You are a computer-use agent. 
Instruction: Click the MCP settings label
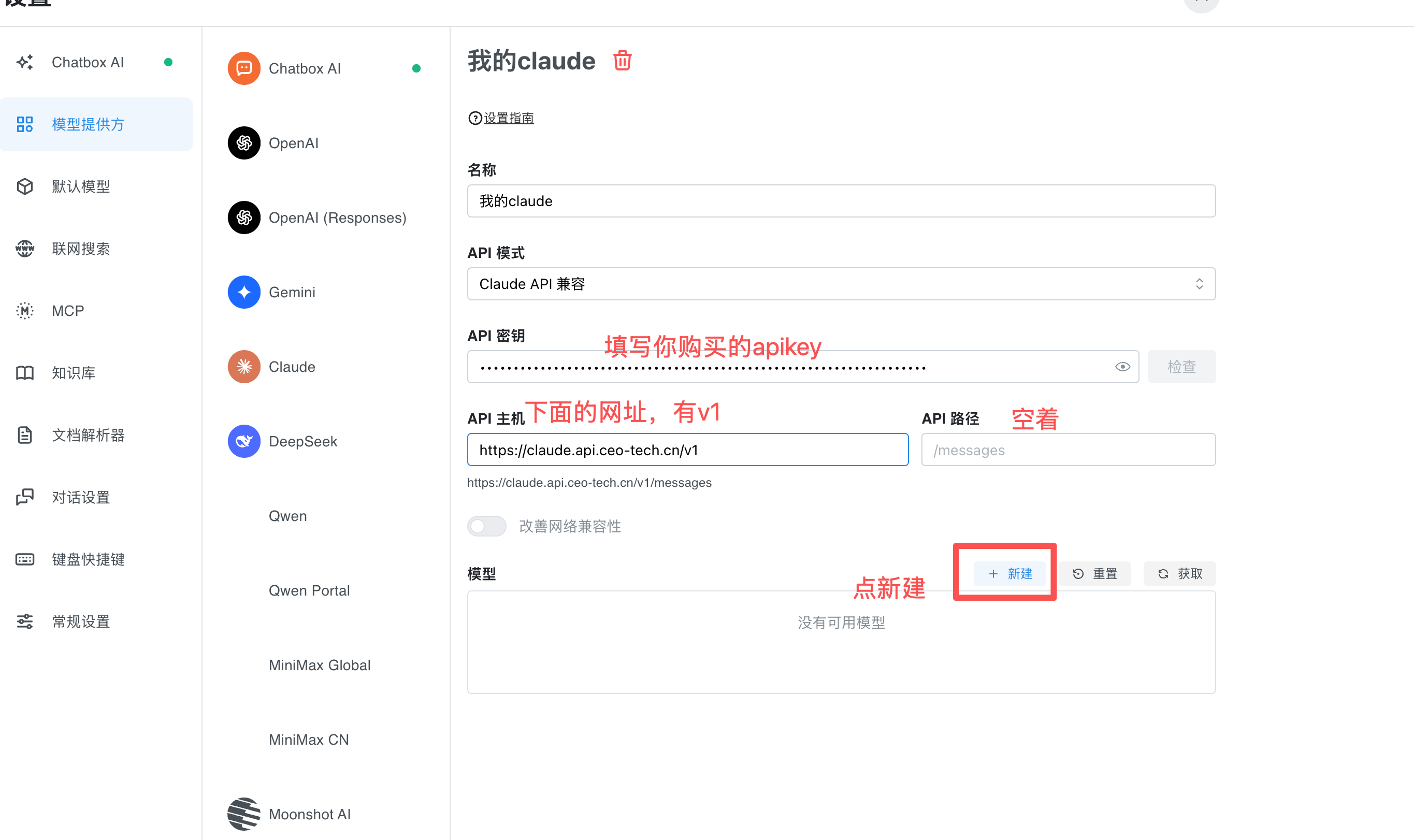tap(68, 311)
